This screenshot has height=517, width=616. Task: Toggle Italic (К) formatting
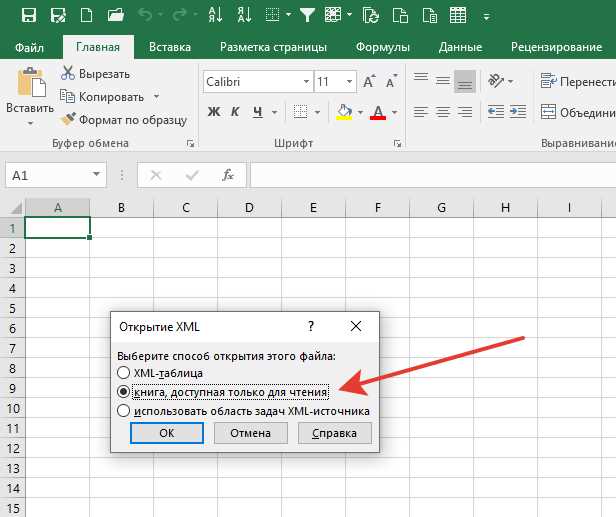click(235, 112)
